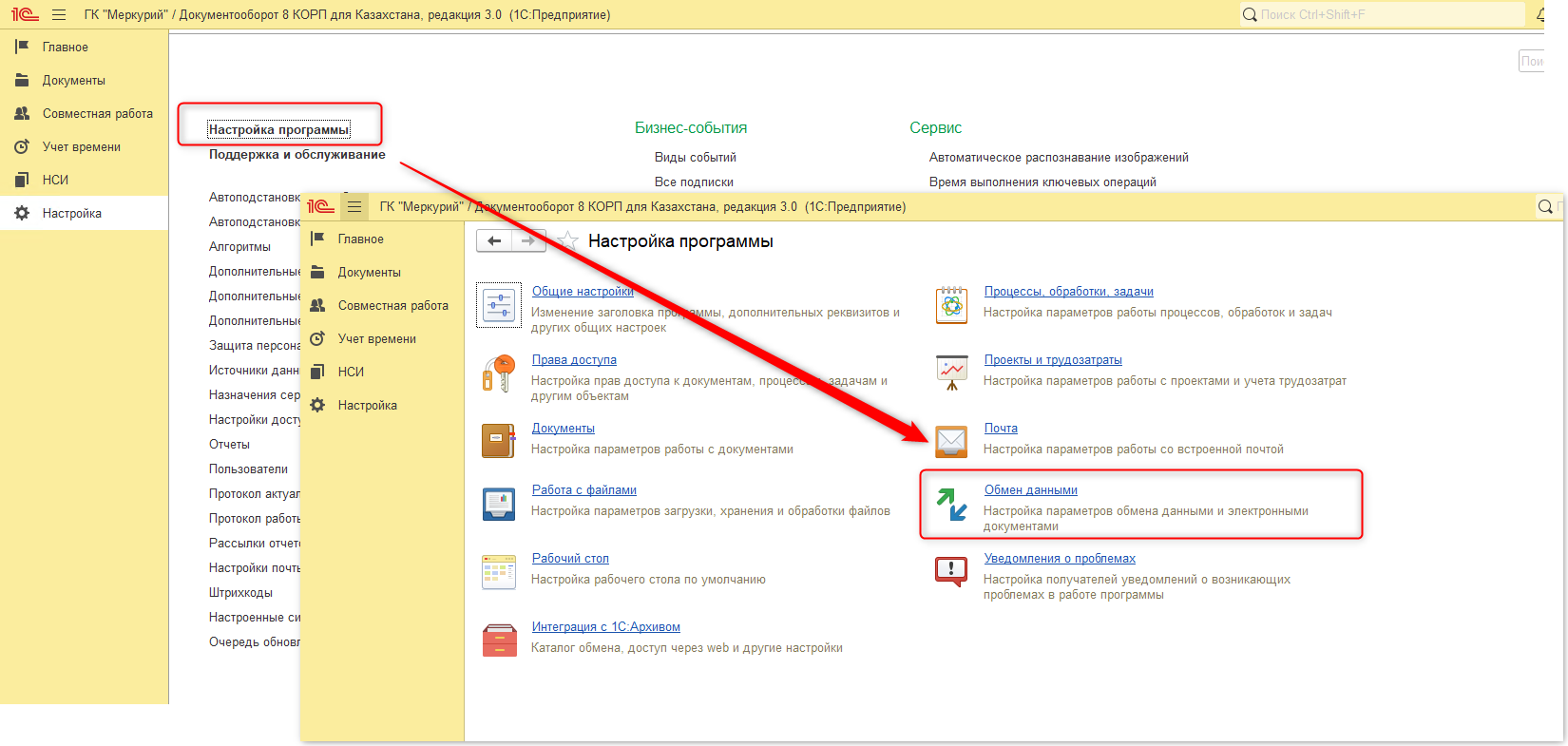Select Совместная работа in the front sidebar

point(392,306)
